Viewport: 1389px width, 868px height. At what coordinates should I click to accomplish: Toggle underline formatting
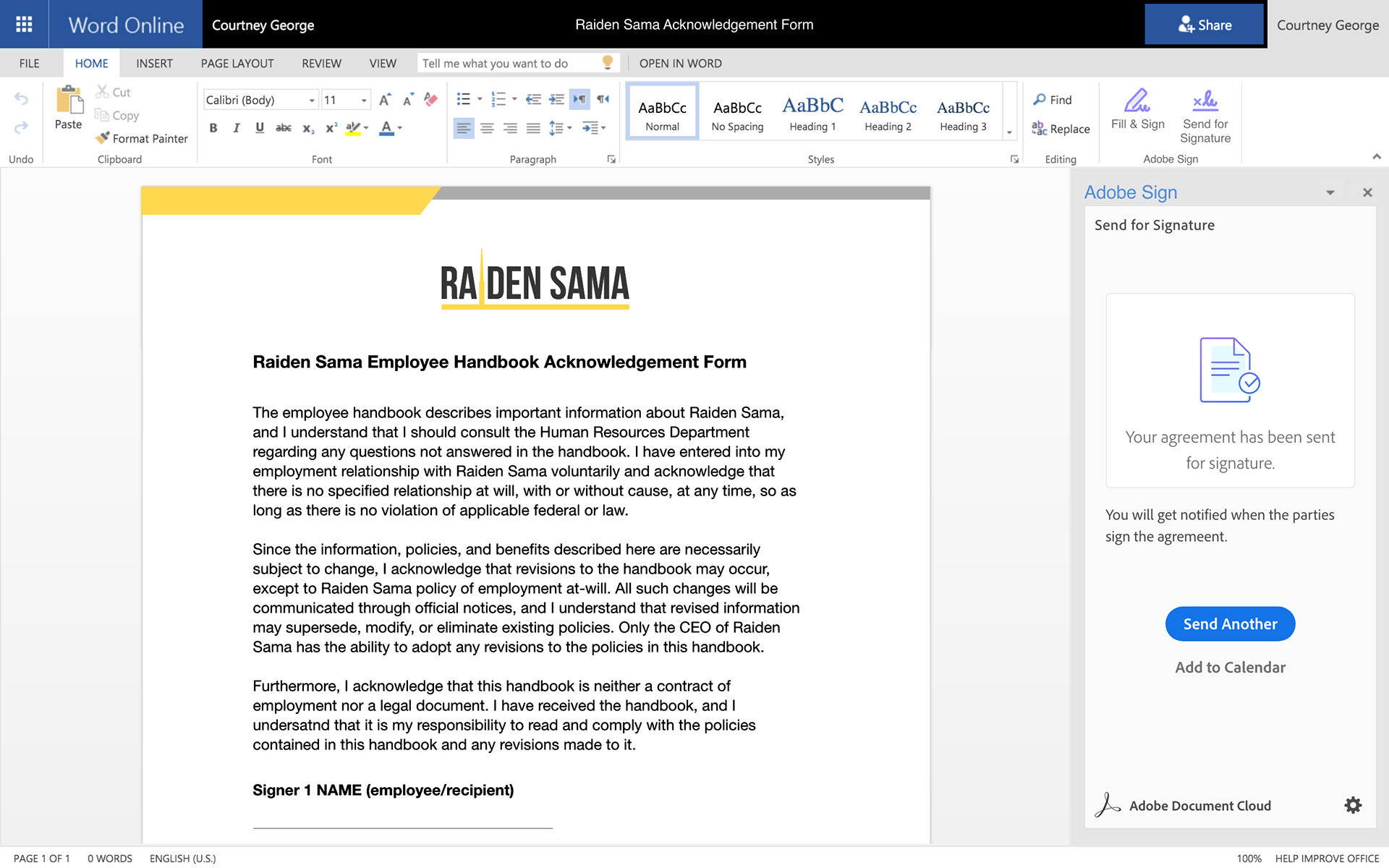tap(260, 128)
